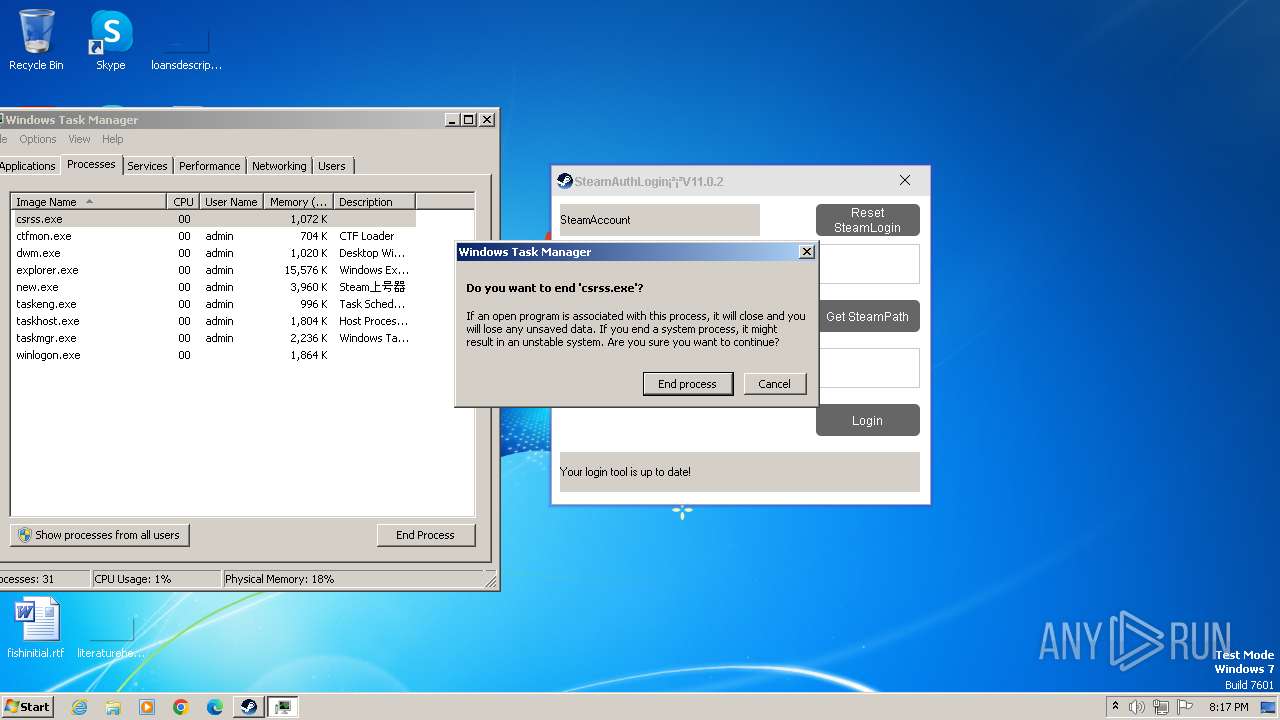
Task: Click the Get SteamPath button
Action: [x=868, y=317]
